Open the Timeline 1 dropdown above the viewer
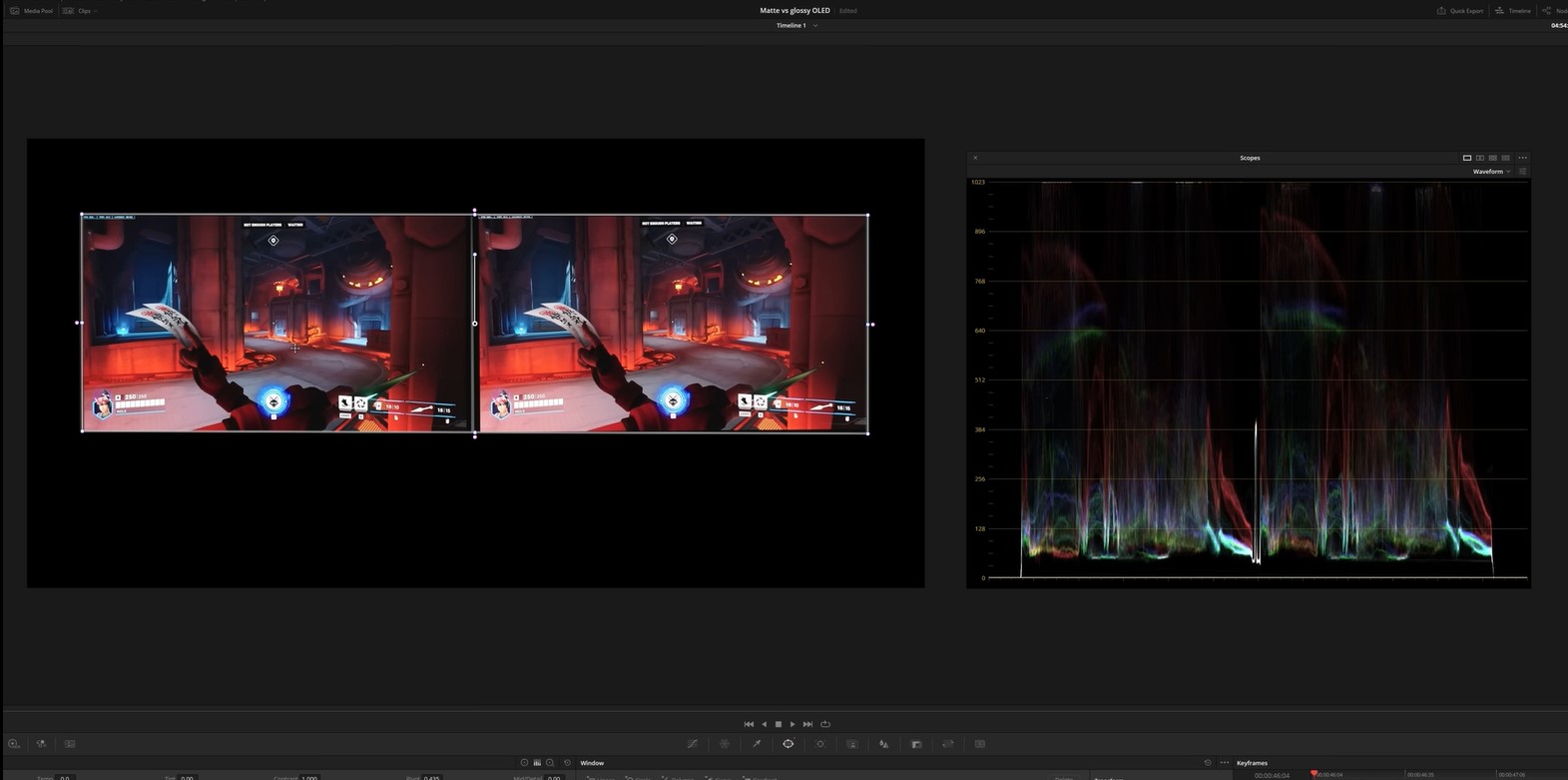 click(796, 25)
